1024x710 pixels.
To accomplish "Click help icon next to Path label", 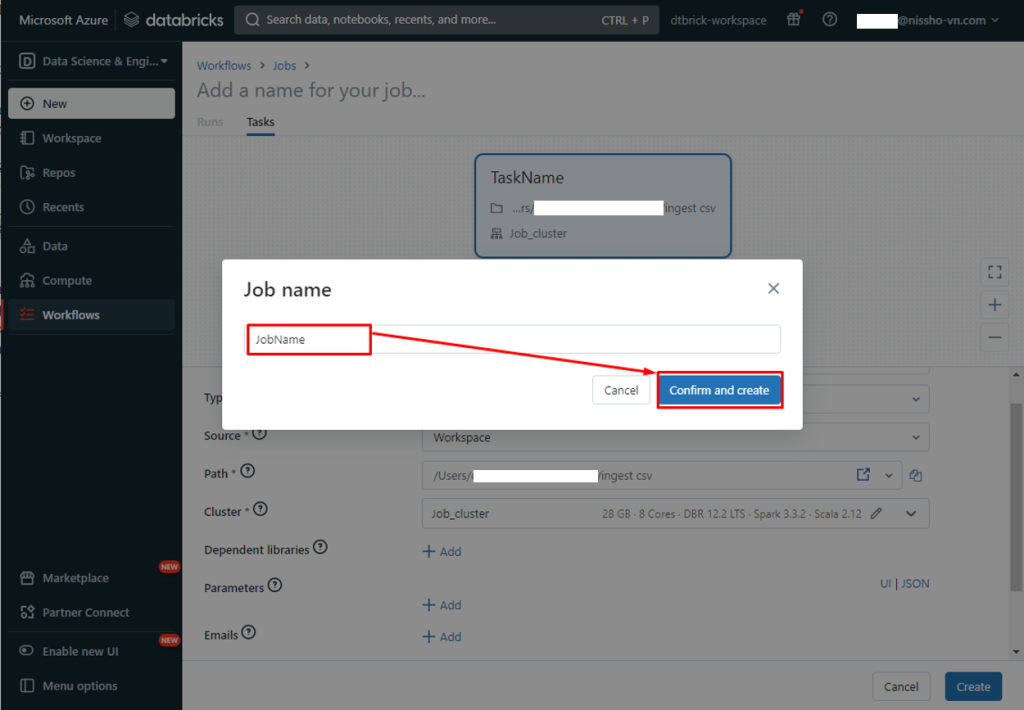I will click(248, 471).
